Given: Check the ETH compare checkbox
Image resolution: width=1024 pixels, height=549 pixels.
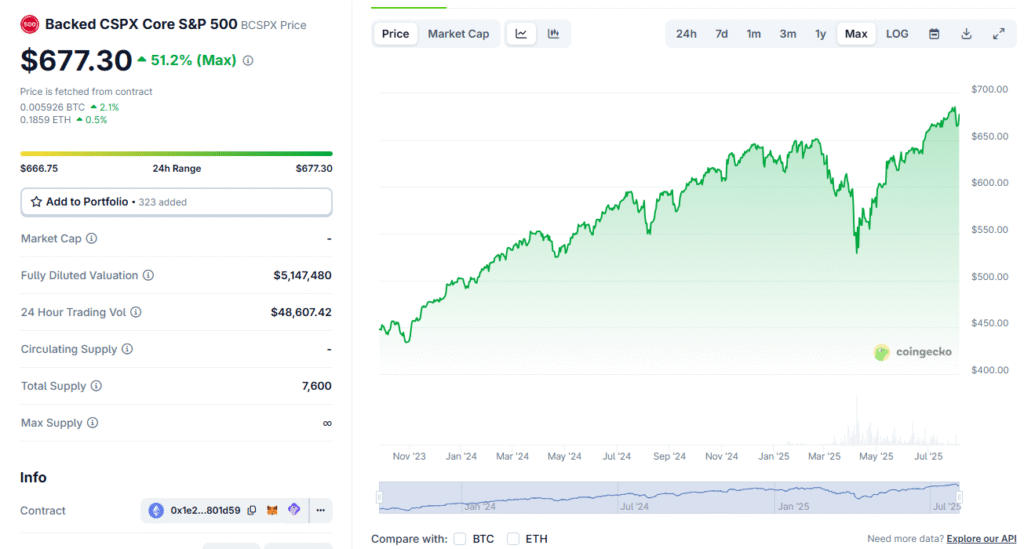Looking at the screenshot, I should 513,539.
